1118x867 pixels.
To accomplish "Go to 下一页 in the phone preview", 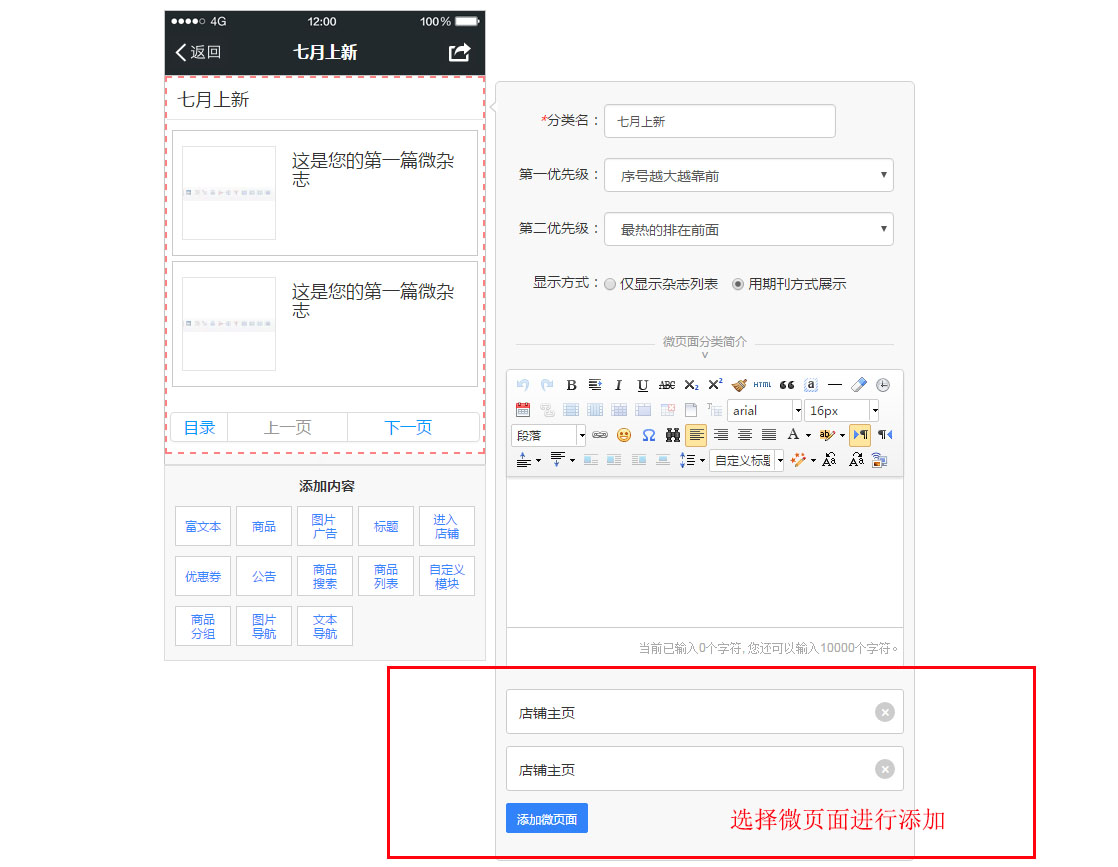I will (408, 427).
